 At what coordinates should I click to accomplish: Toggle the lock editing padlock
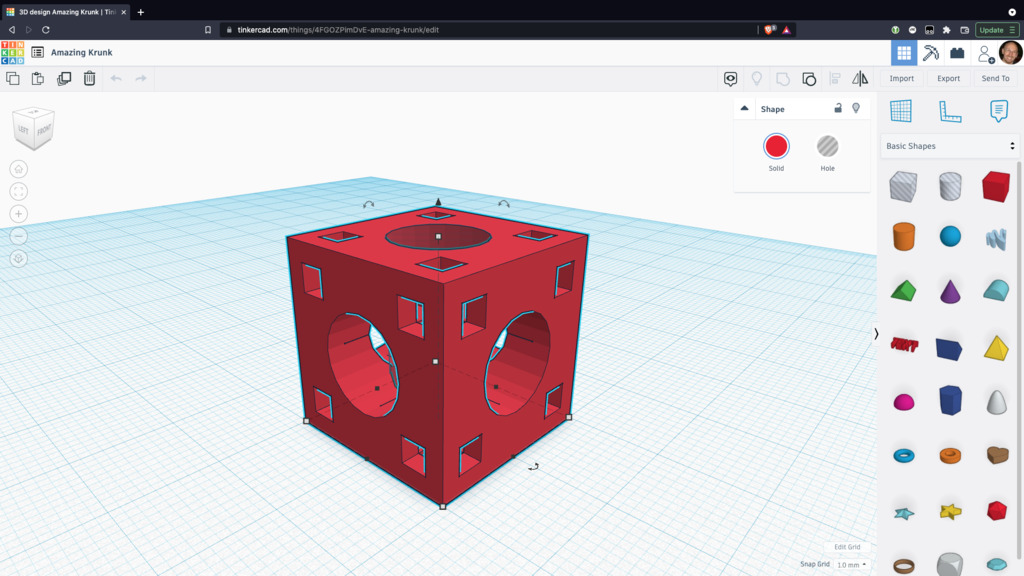click(838, 108)
